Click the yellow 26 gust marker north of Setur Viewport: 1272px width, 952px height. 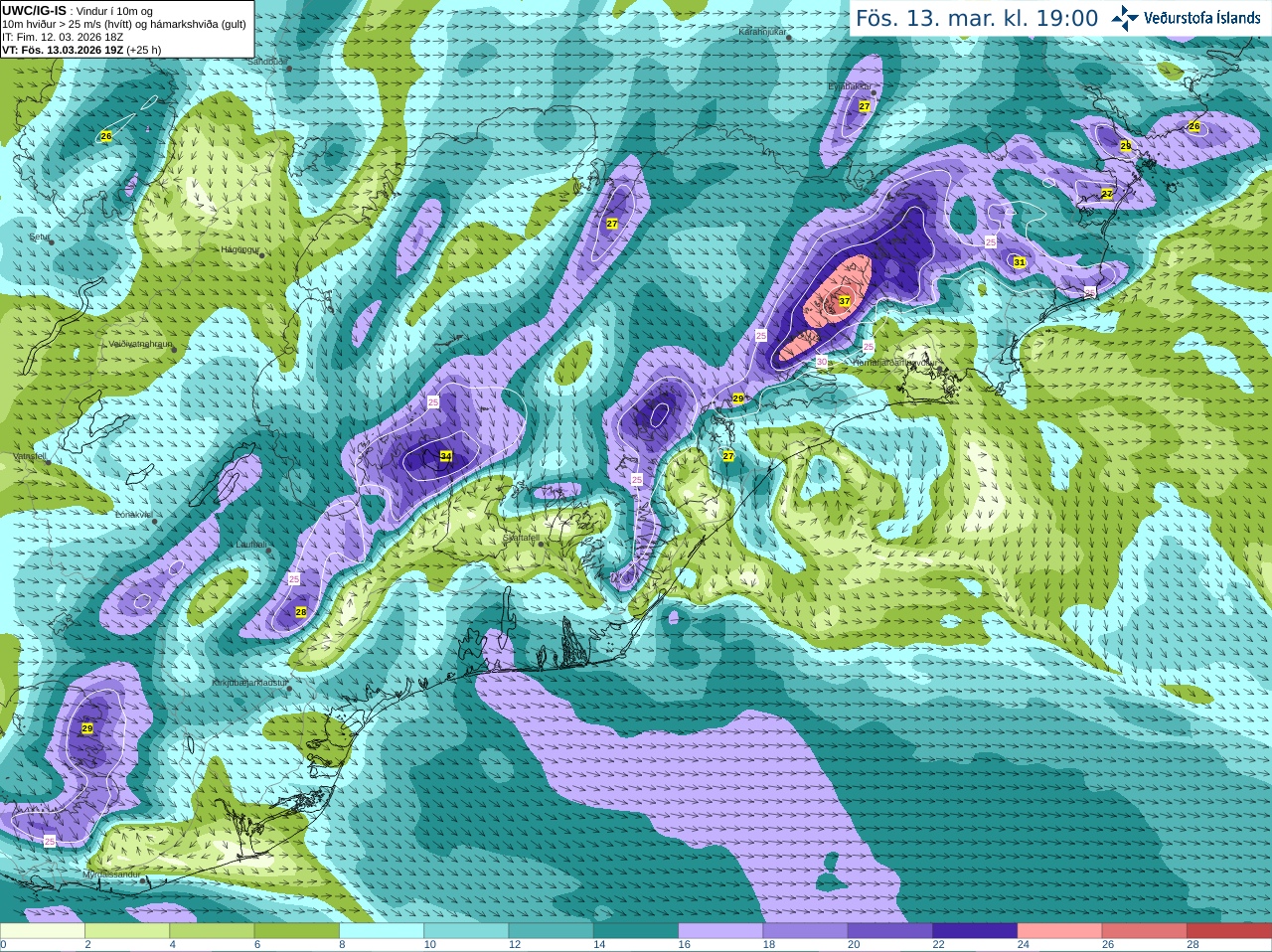click(x=106, y=136)
